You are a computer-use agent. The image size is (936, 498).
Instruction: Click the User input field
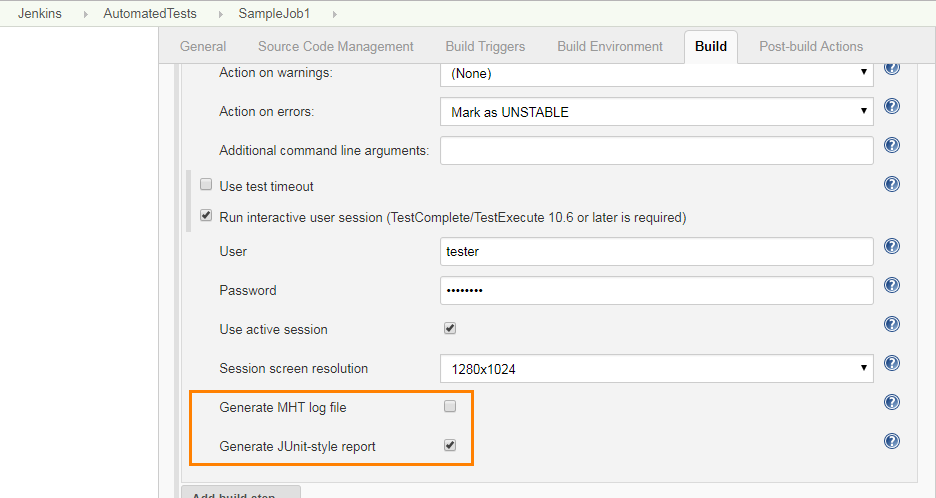click(x=657, y=251)
